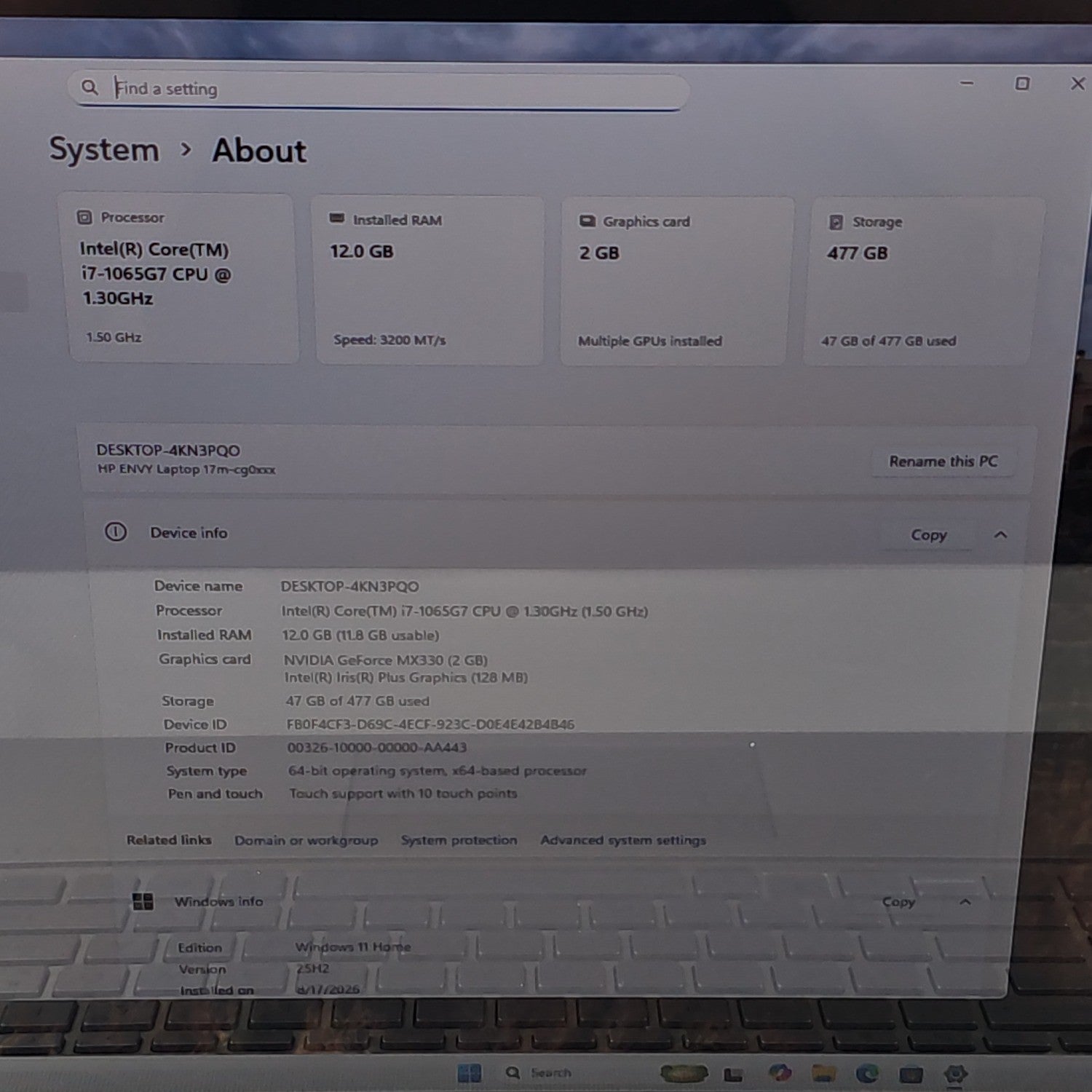Open the Domain or workgroup link

306,840
